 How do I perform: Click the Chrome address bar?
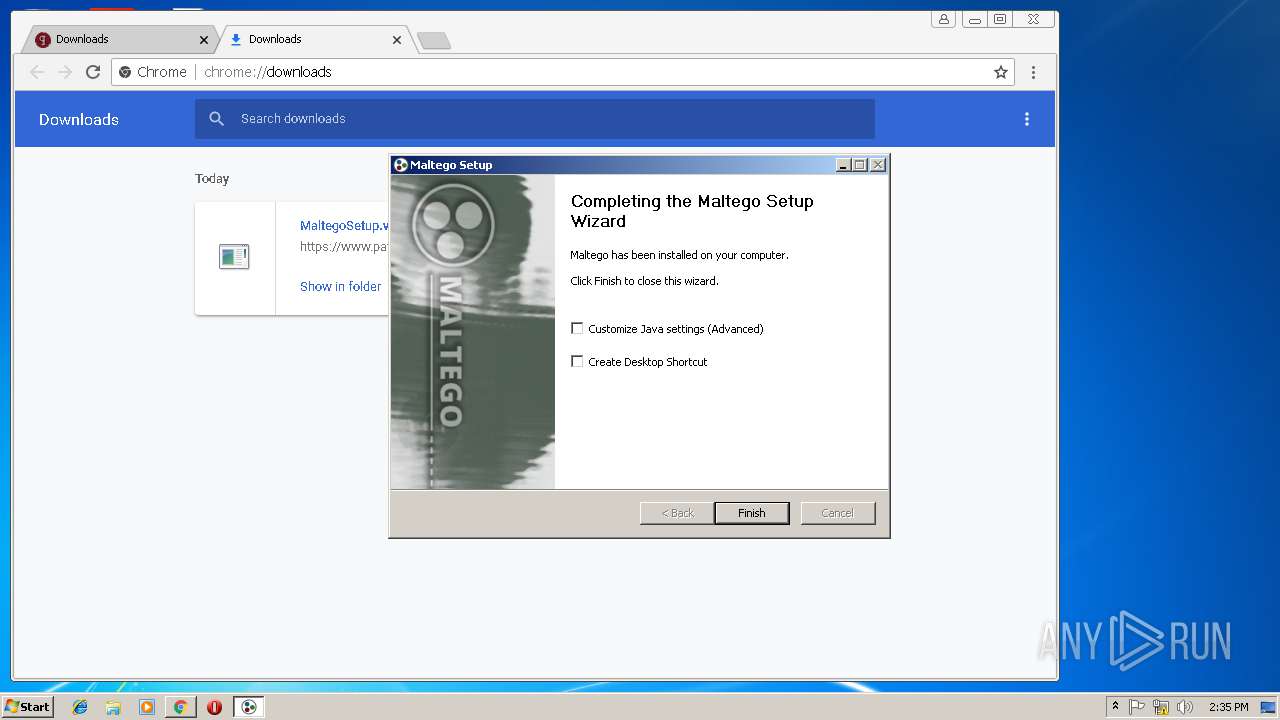[x=563, y=72]
